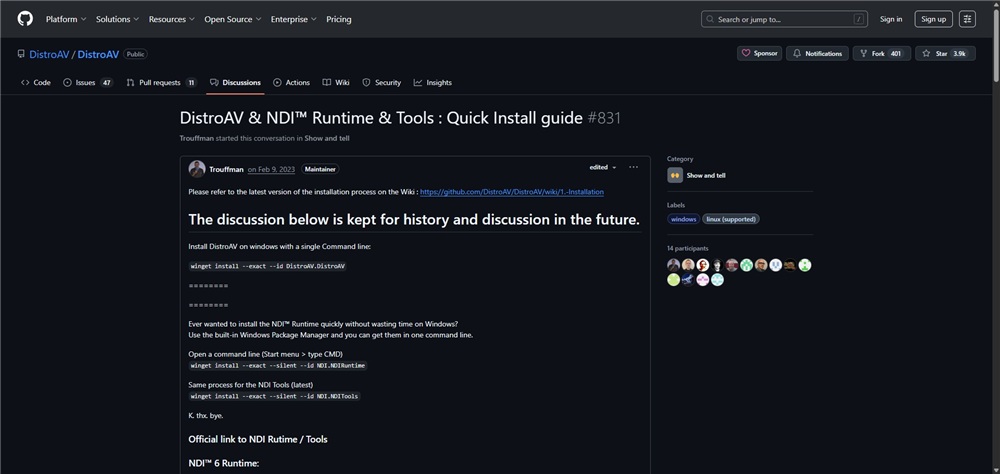Filter by the linux (supported) label
This screenshot has width=1000, height=474.
point(731,219)
